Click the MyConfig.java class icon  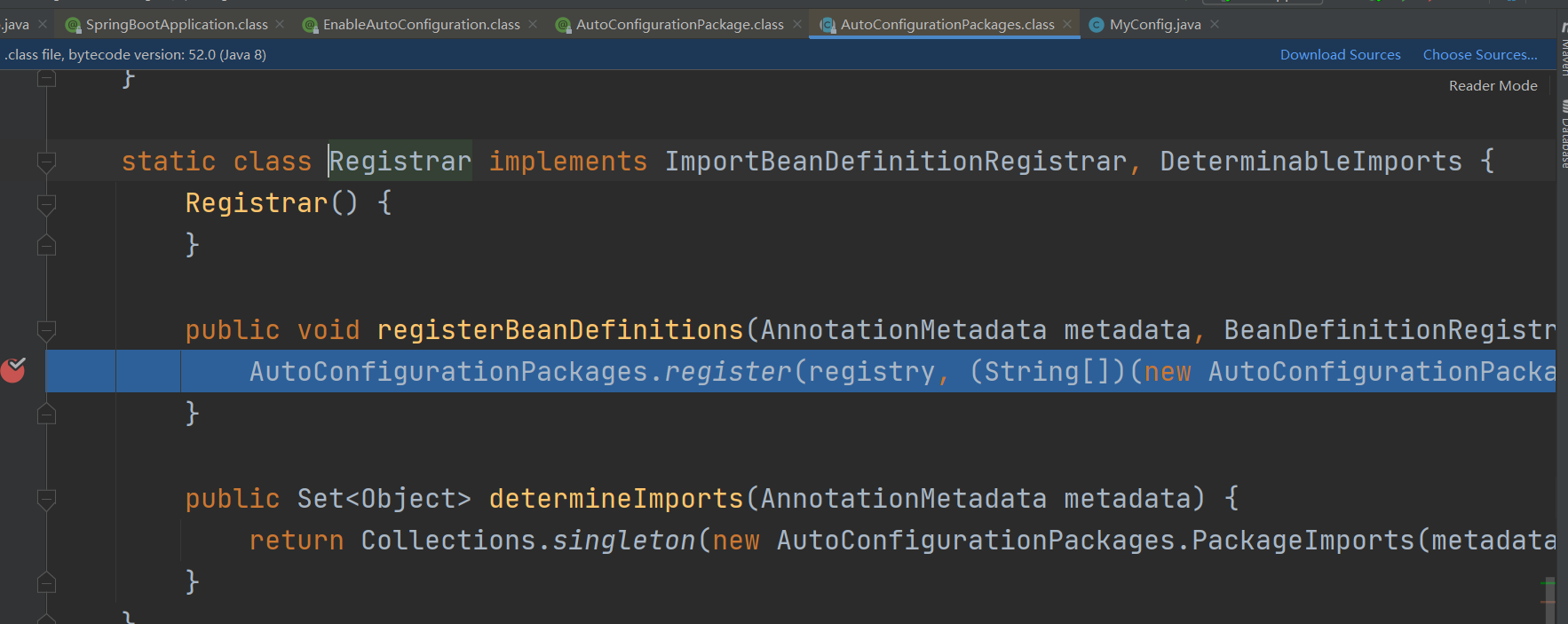click(1097, 25)
